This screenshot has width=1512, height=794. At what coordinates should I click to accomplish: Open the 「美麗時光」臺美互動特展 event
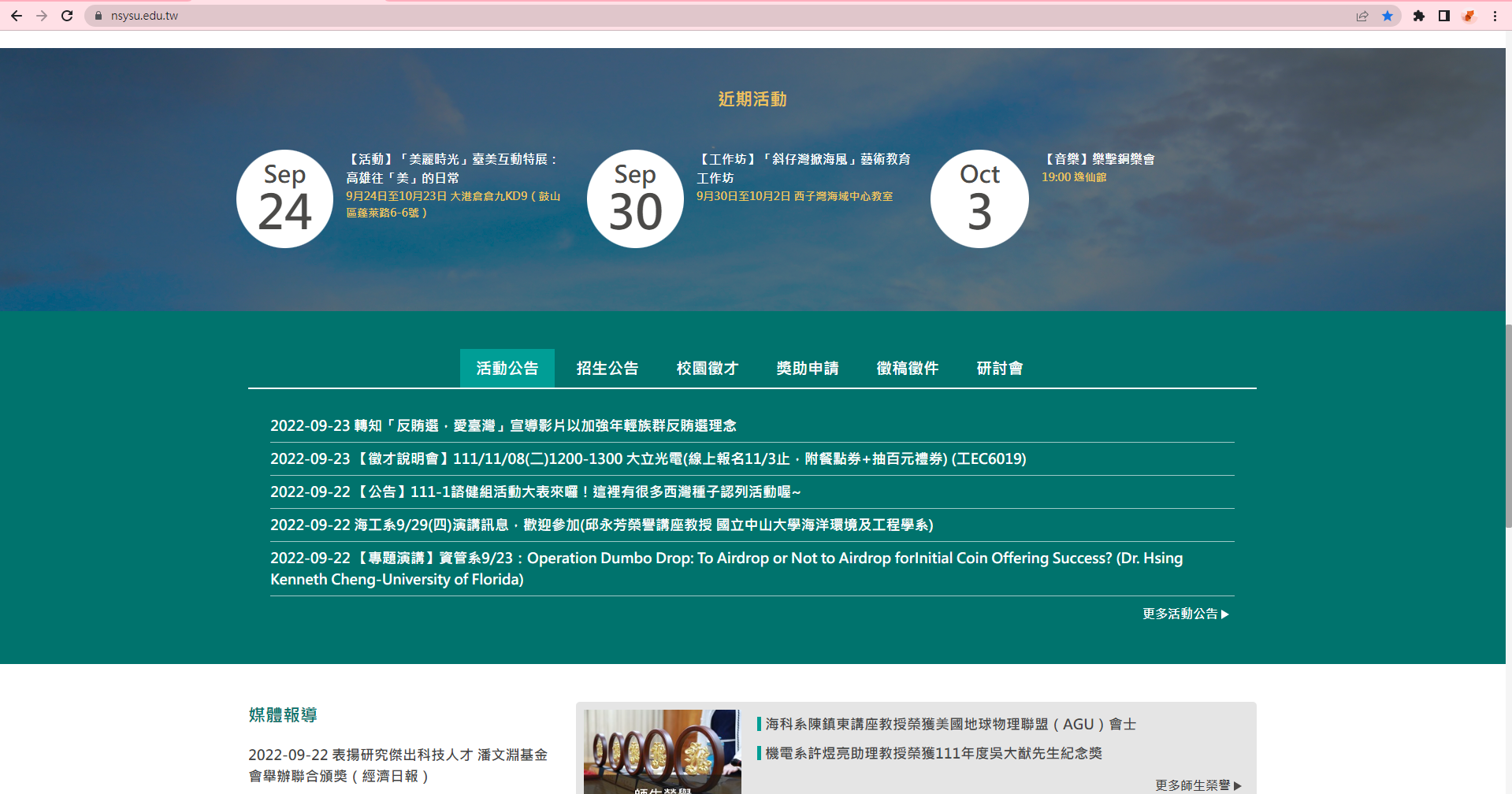click(452, 169)
